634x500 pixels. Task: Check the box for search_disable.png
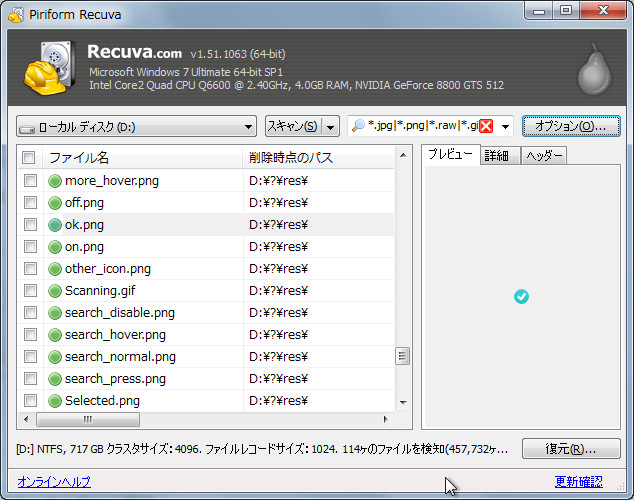[x=30, y=312]
